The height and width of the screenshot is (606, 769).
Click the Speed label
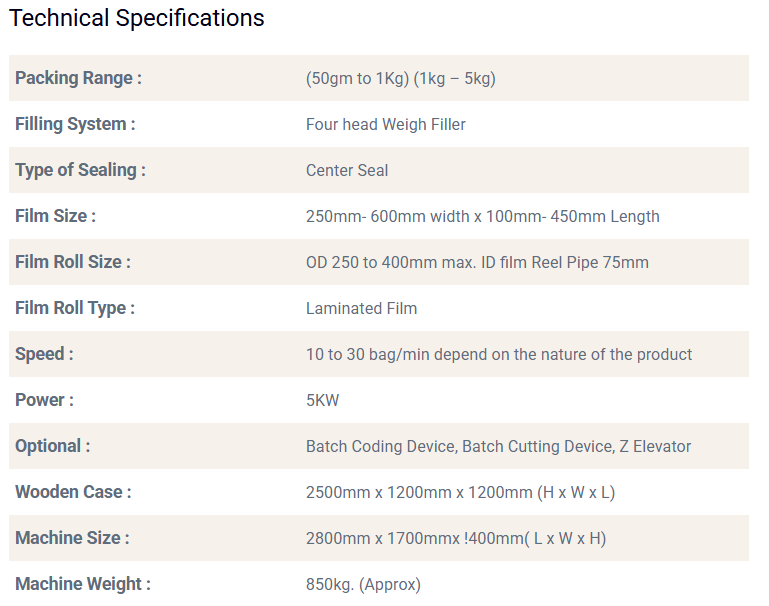coord(44,354)
